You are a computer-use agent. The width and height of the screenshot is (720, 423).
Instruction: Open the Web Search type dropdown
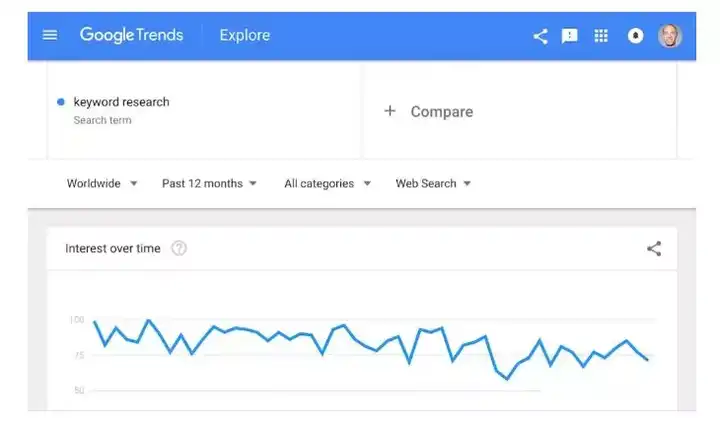[433, 184]
